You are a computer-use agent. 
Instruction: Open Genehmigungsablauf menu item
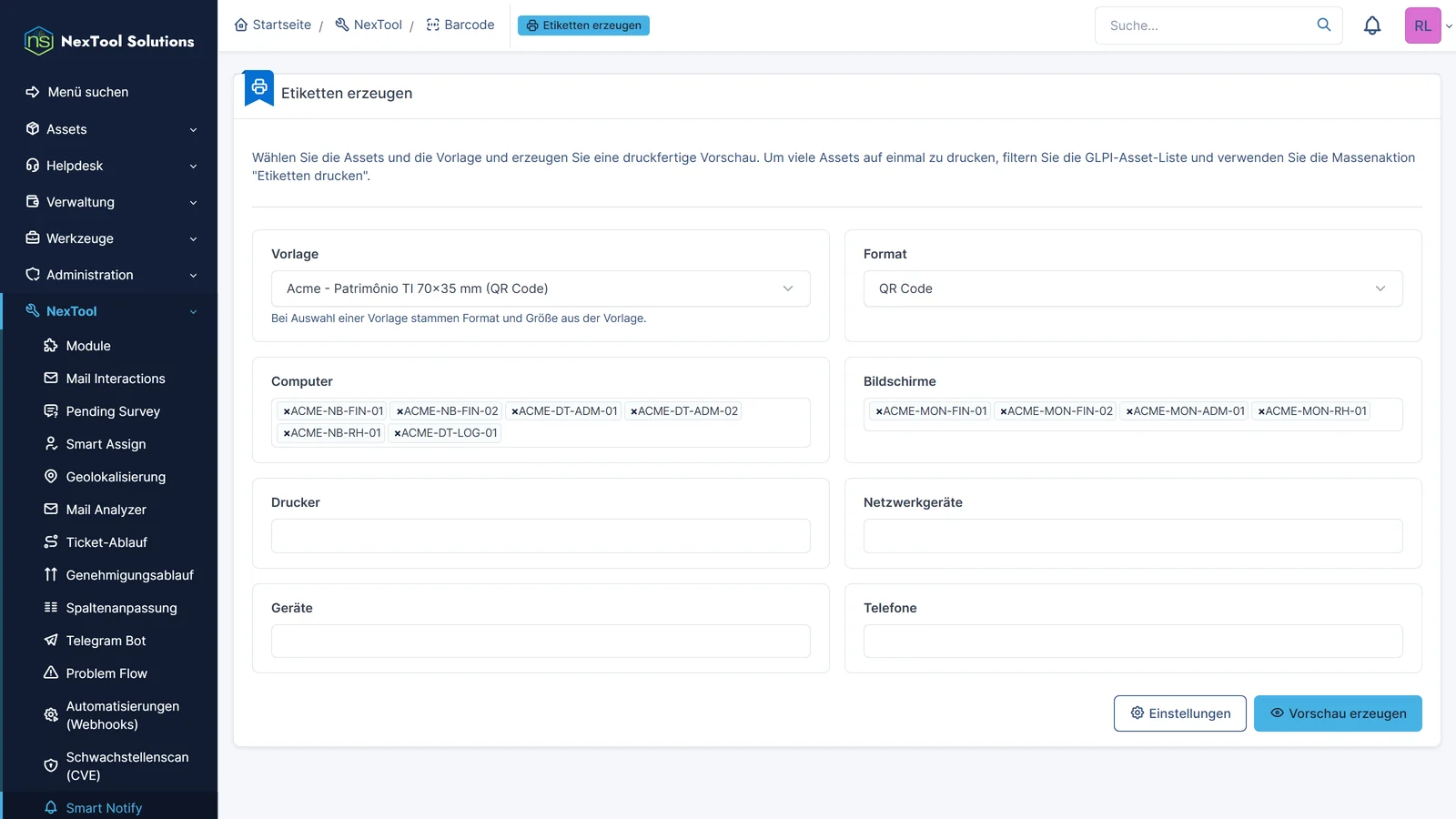(x=129, y=575)
